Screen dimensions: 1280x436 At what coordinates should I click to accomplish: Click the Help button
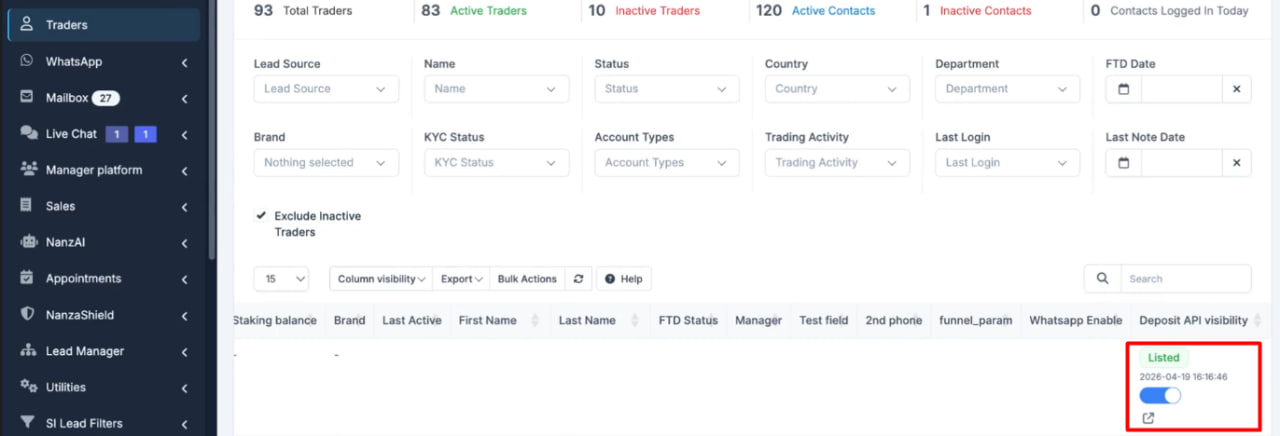624,279
